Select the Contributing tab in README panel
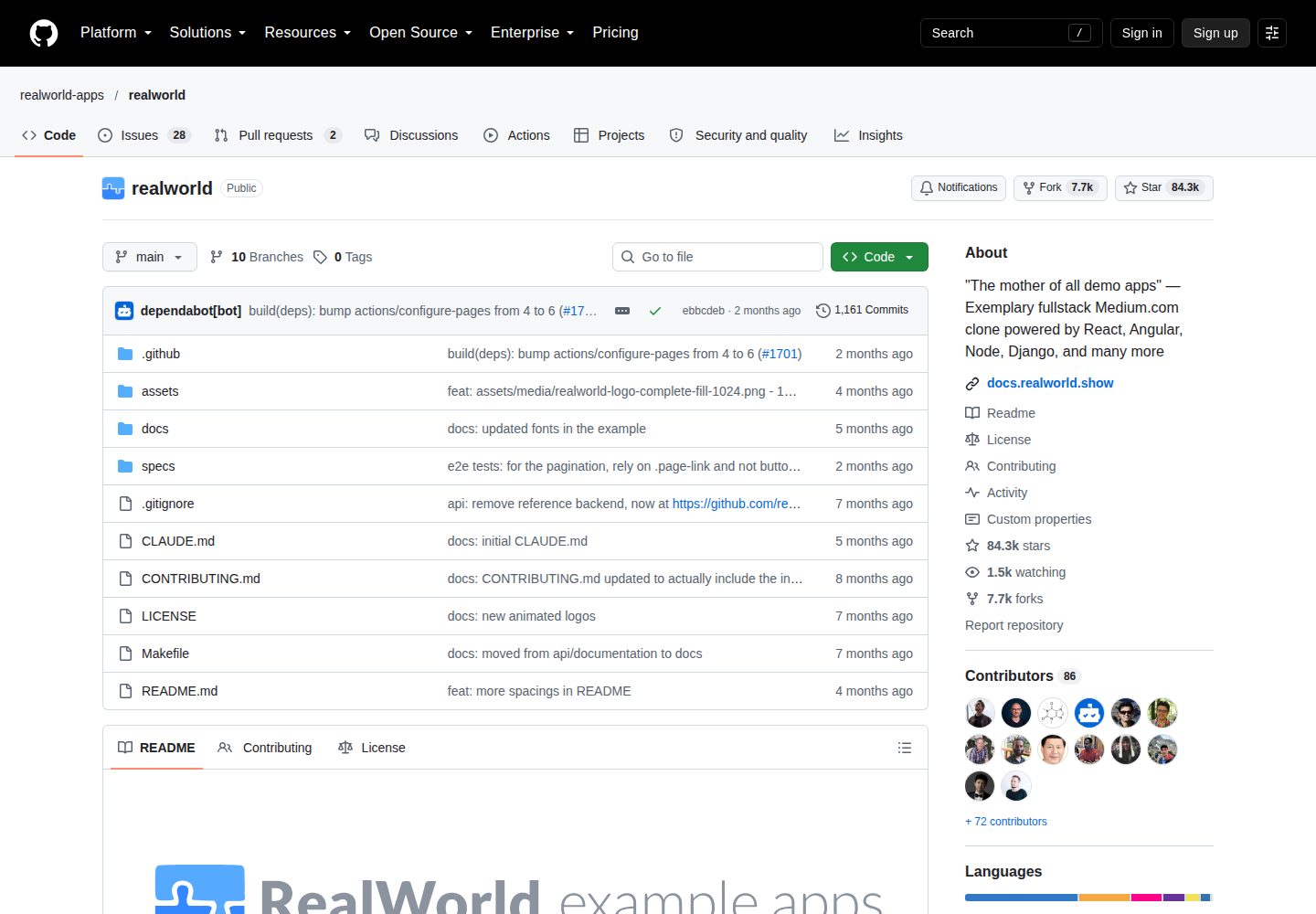Screen dimensions: 1316x914 point(265,748)
